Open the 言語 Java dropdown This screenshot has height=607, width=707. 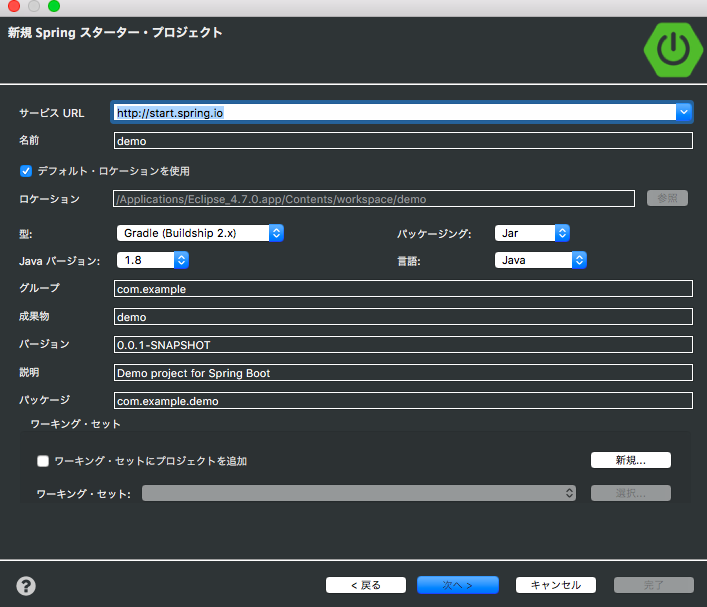click(540, 260)
